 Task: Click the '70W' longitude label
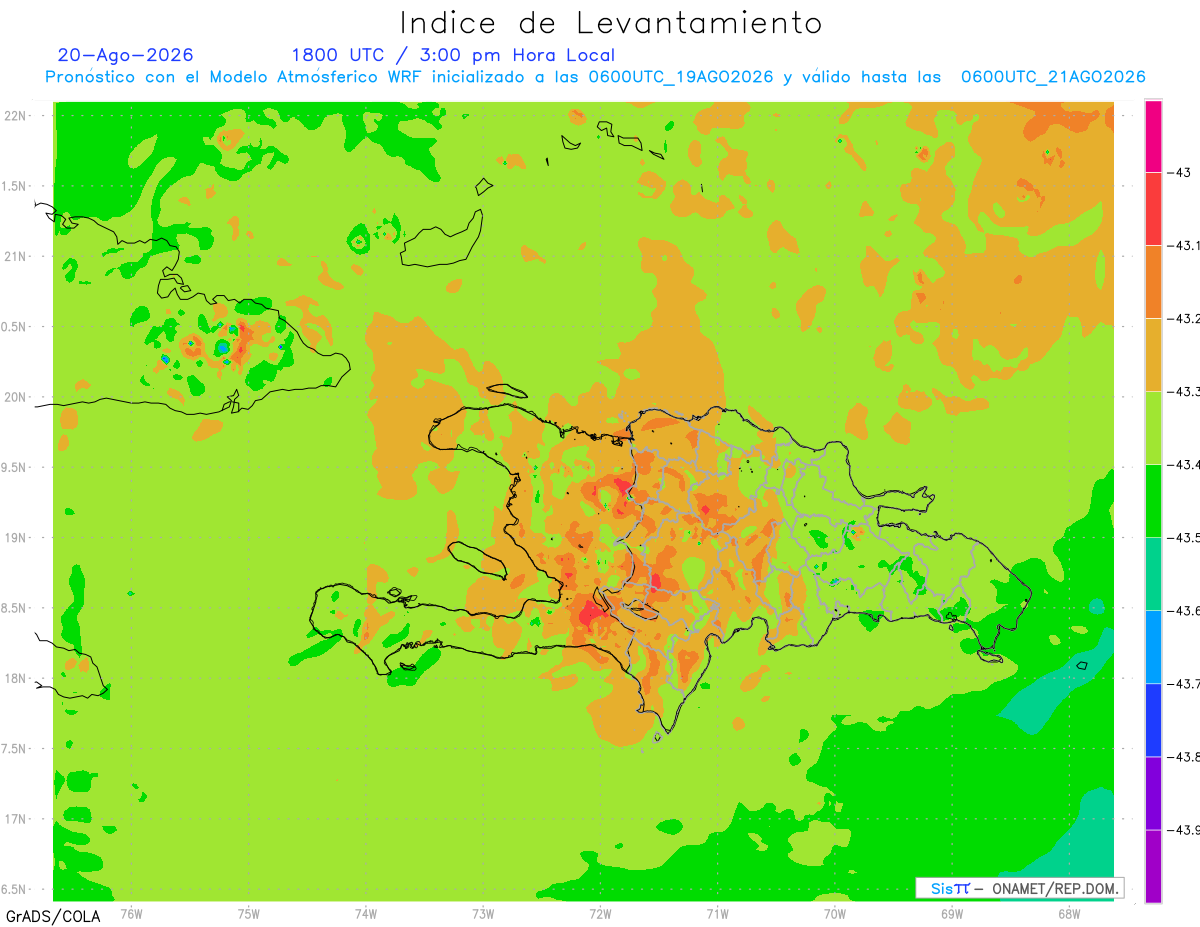(x=835, y=913)
